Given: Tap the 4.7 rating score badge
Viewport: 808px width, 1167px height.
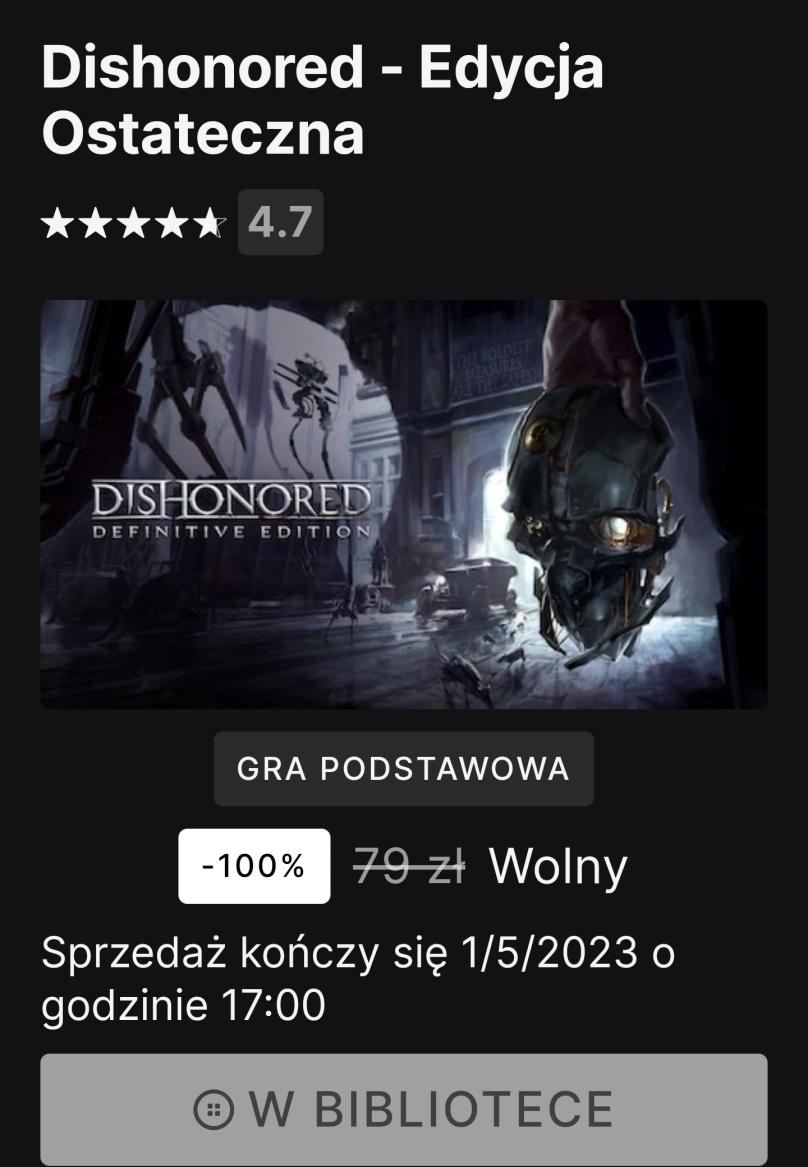Looking at the screenshot, I should (x=280, y=222).
